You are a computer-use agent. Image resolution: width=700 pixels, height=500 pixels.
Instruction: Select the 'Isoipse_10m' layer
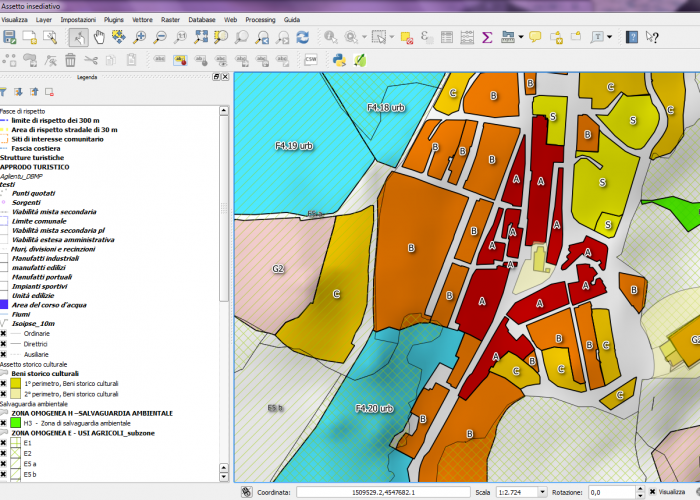[x=33, y=324]
